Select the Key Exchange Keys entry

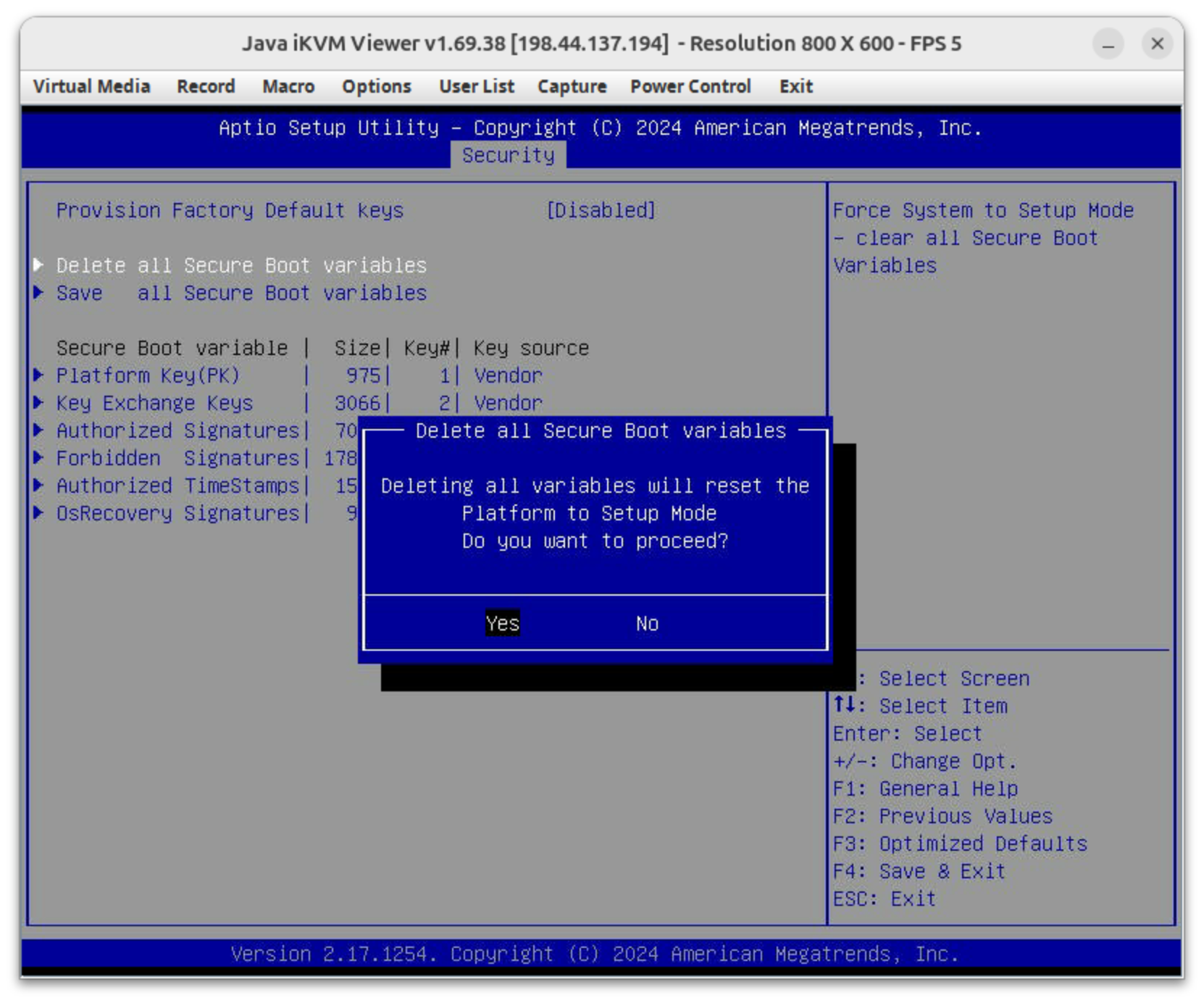coord(154,403)
